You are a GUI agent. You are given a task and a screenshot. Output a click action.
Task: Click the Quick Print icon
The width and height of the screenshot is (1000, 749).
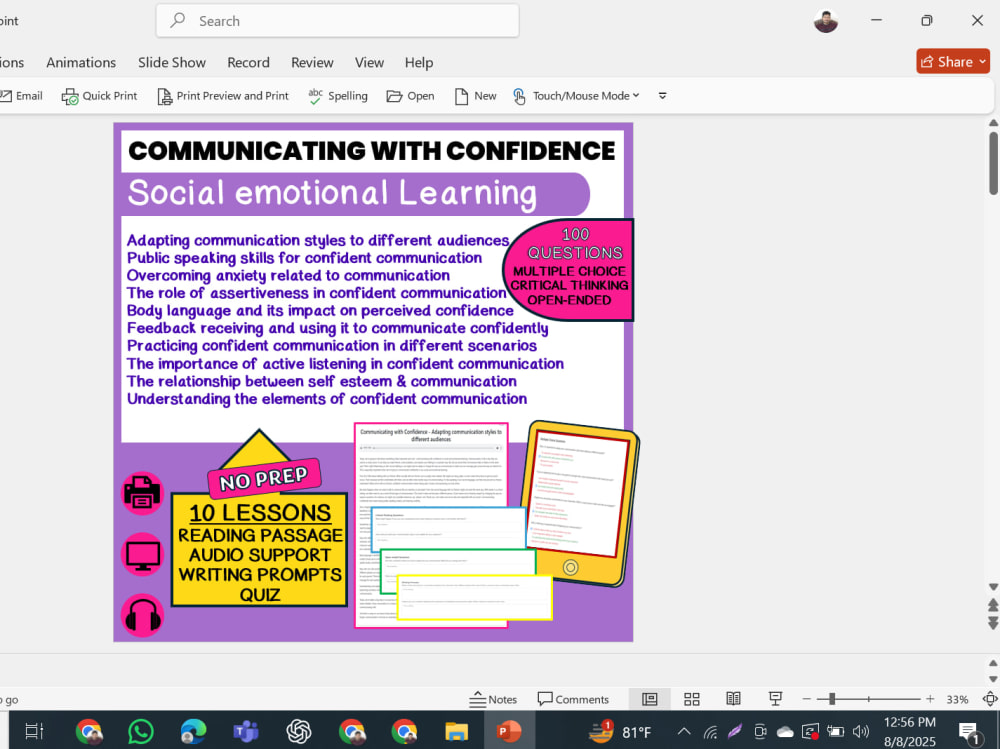pyautogui.click(x=70, y=96)
